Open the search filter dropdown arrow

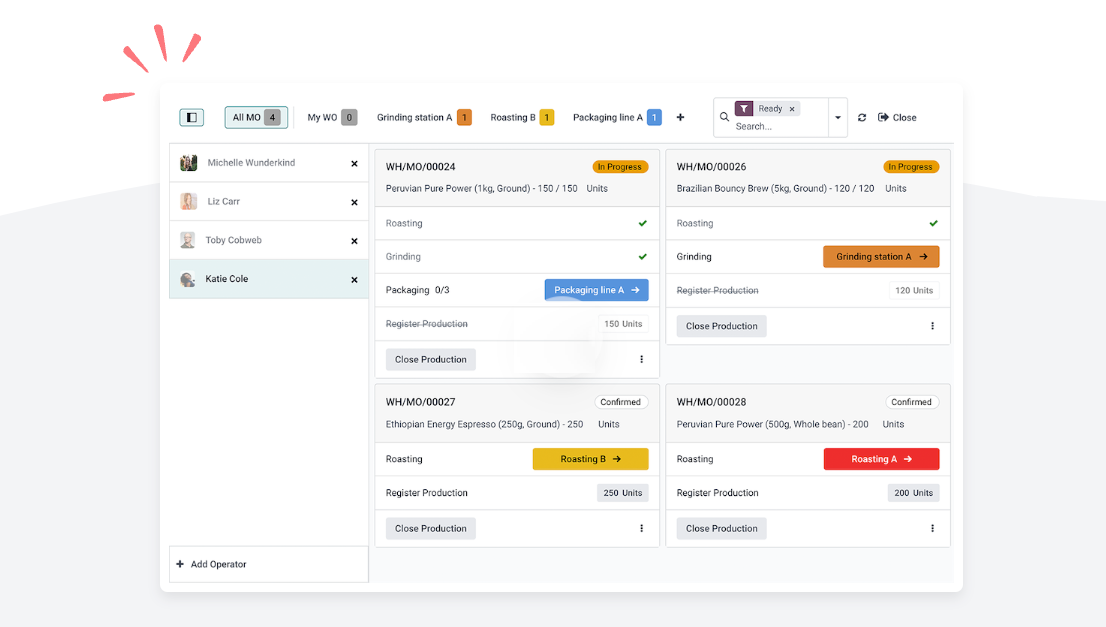pyautogui.click(x=838, y=117)
